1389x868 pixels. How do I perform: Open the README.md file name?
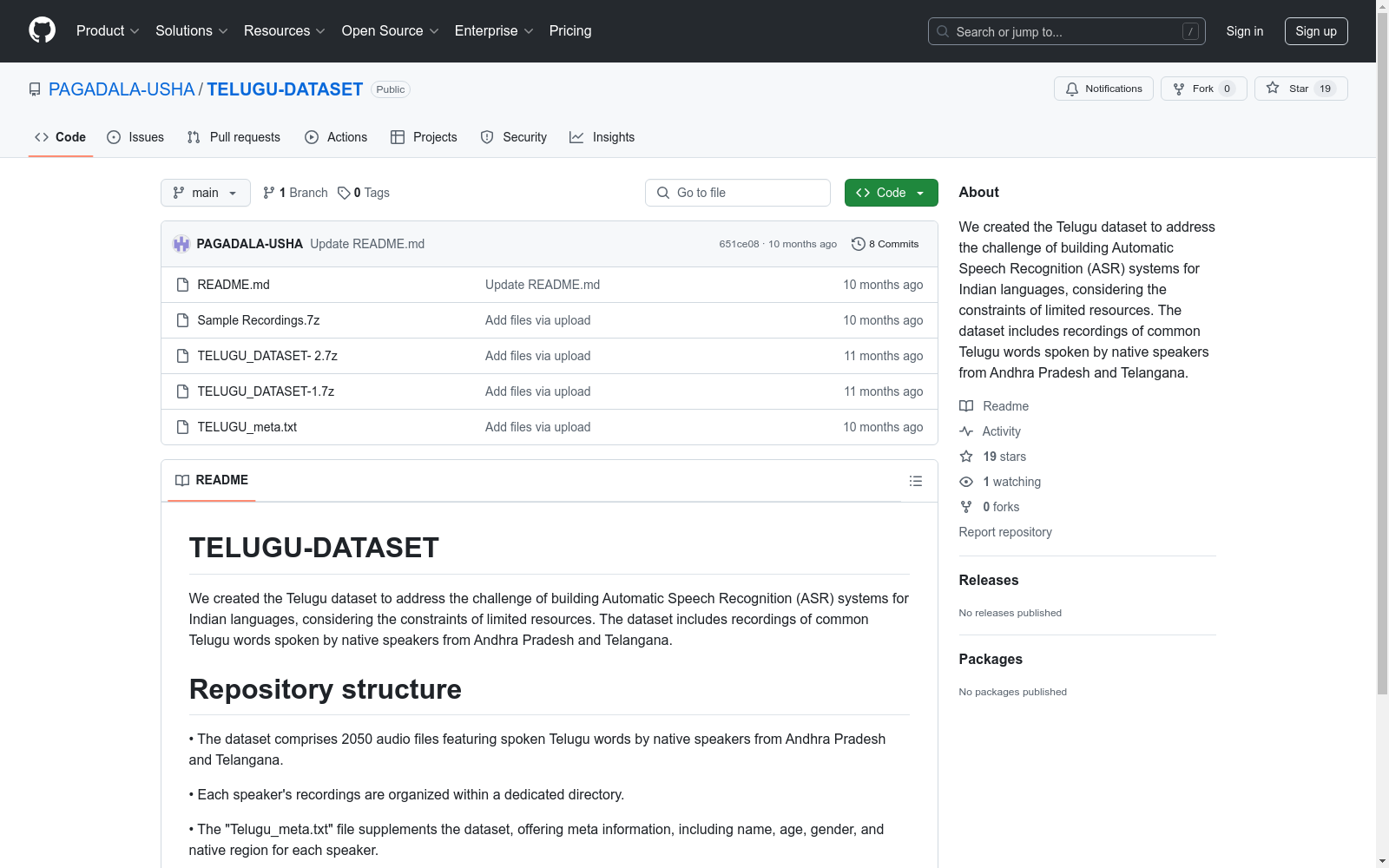point(234,285)
